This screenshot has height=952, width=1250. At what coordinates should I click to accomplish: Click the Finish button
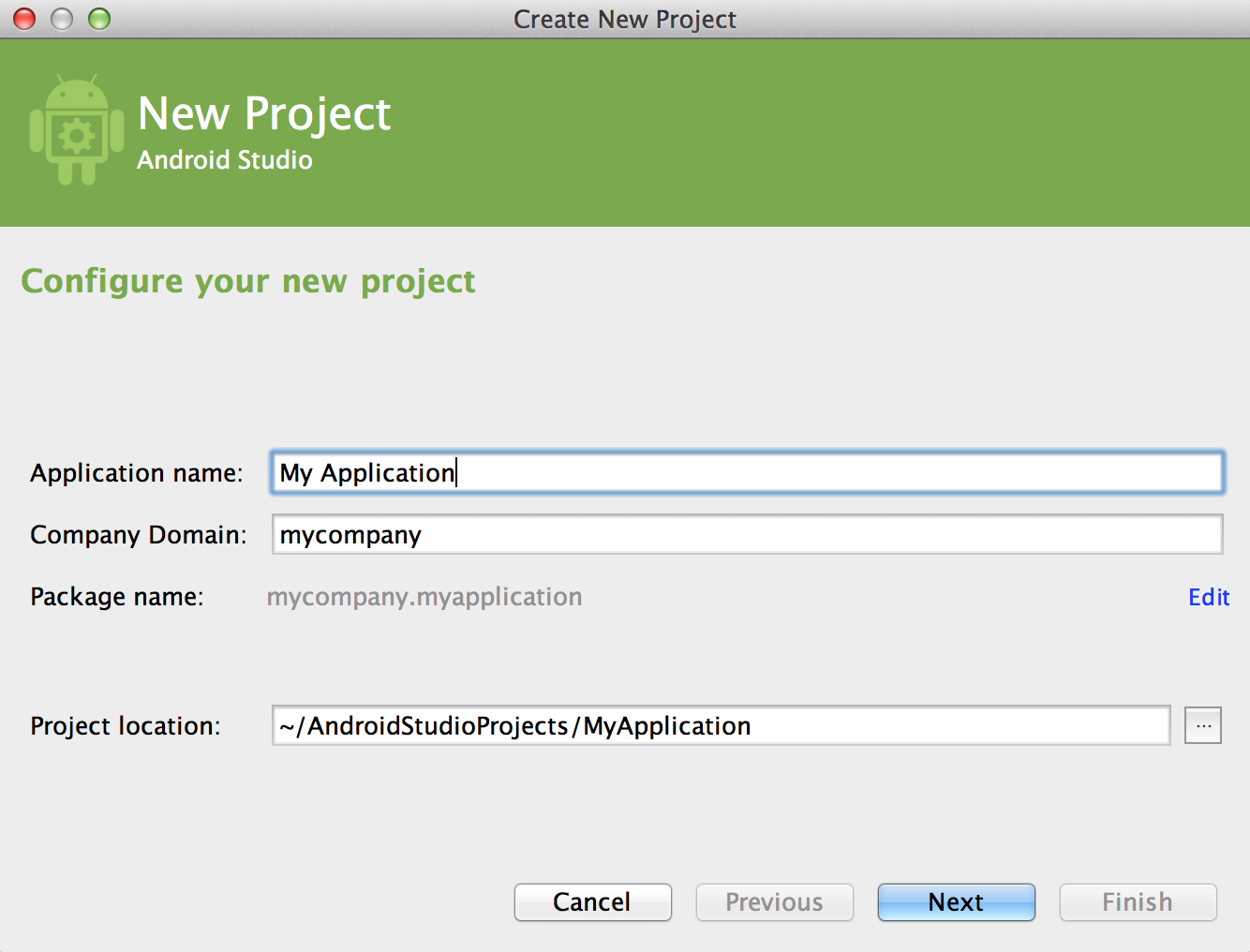pos(1138,902)
